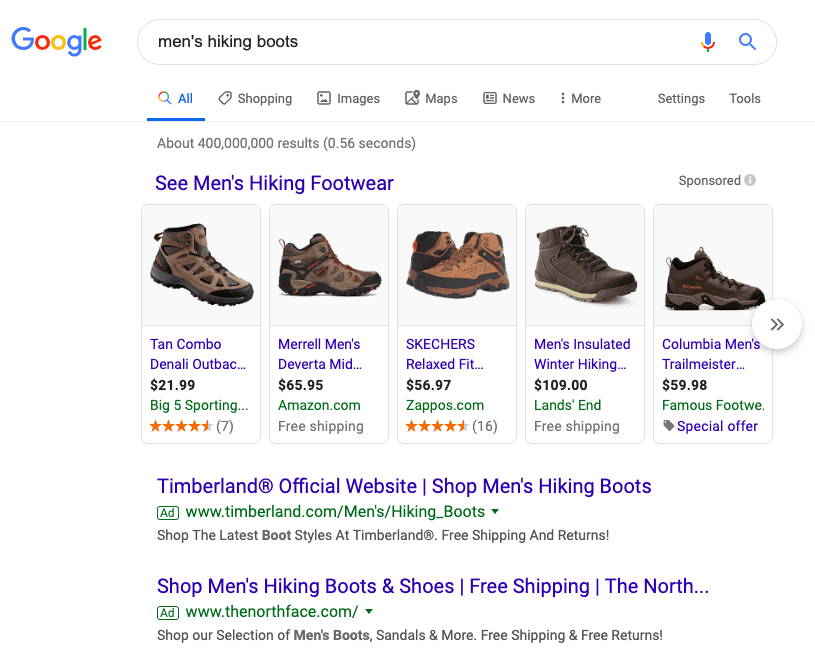Expand the Timberland ad URL dropdown arrow
815x658 pixels.
[x=495, y=511]
